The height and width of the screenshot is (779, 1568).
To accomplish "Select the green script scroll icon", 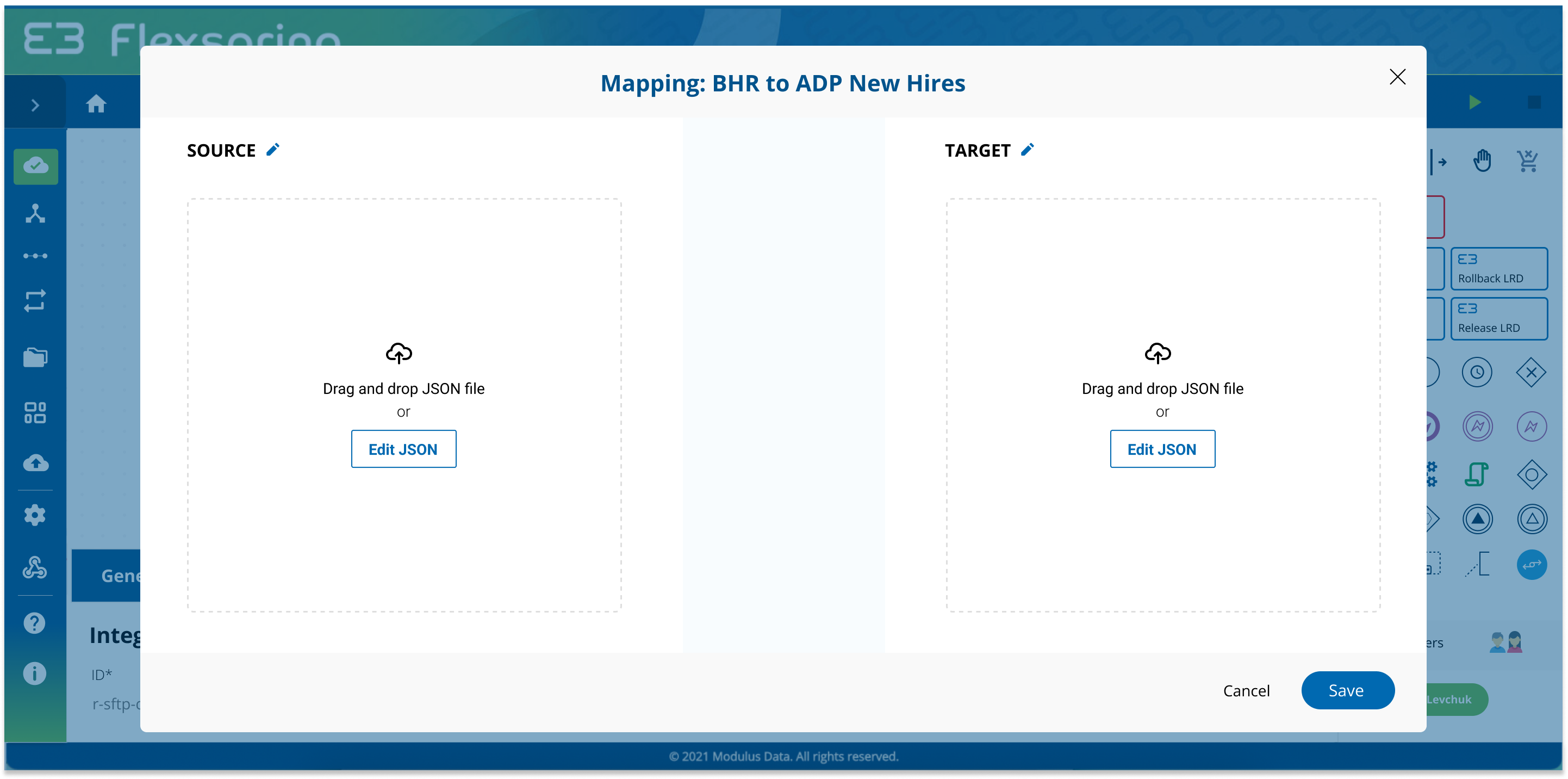I will 1477,474.
